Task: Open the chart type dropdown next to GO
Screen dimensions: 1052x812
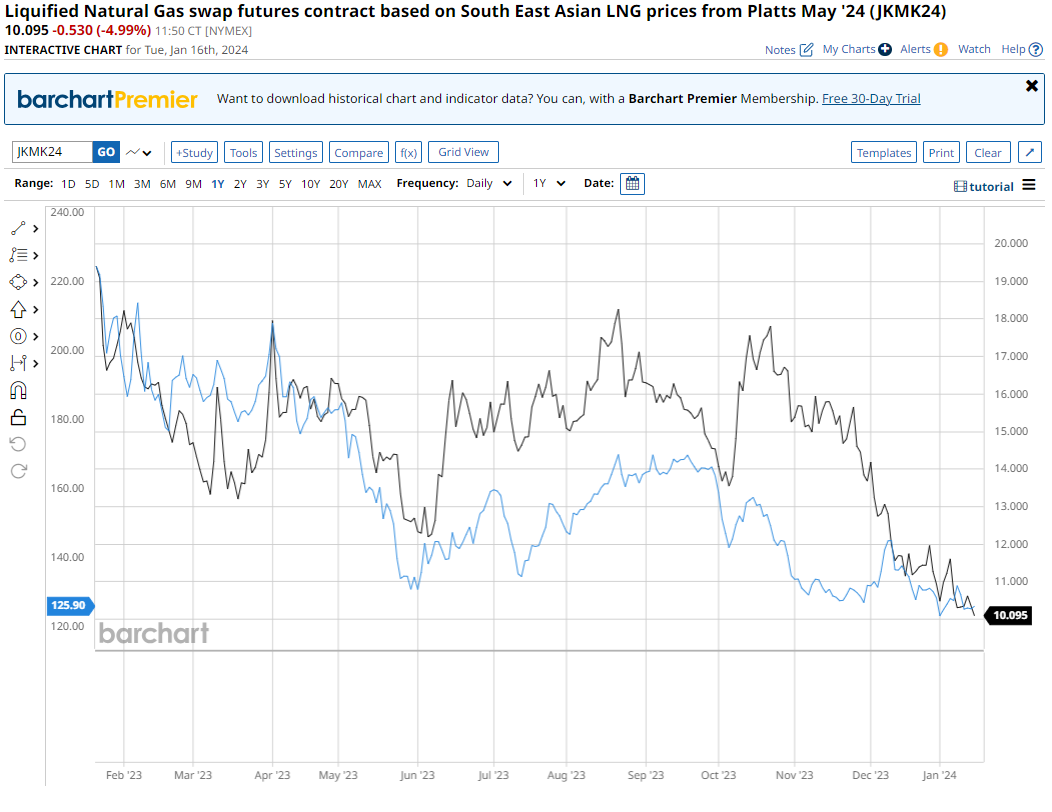Action: click(139, 153)
